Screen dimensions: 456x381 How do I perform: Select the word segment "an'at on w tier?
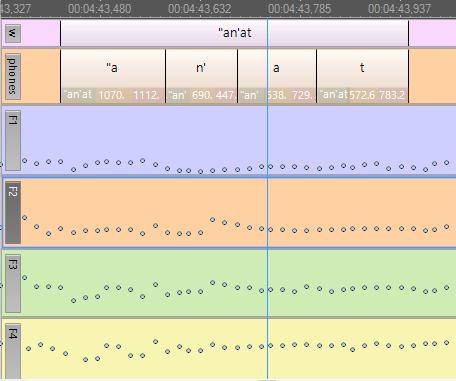pyautogui.click(x=235, y=33)
